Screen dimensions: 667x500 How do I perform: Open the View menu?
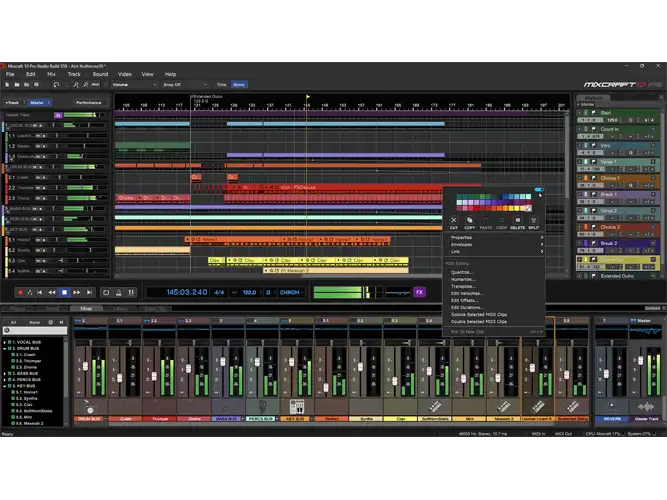click(147, 74)
